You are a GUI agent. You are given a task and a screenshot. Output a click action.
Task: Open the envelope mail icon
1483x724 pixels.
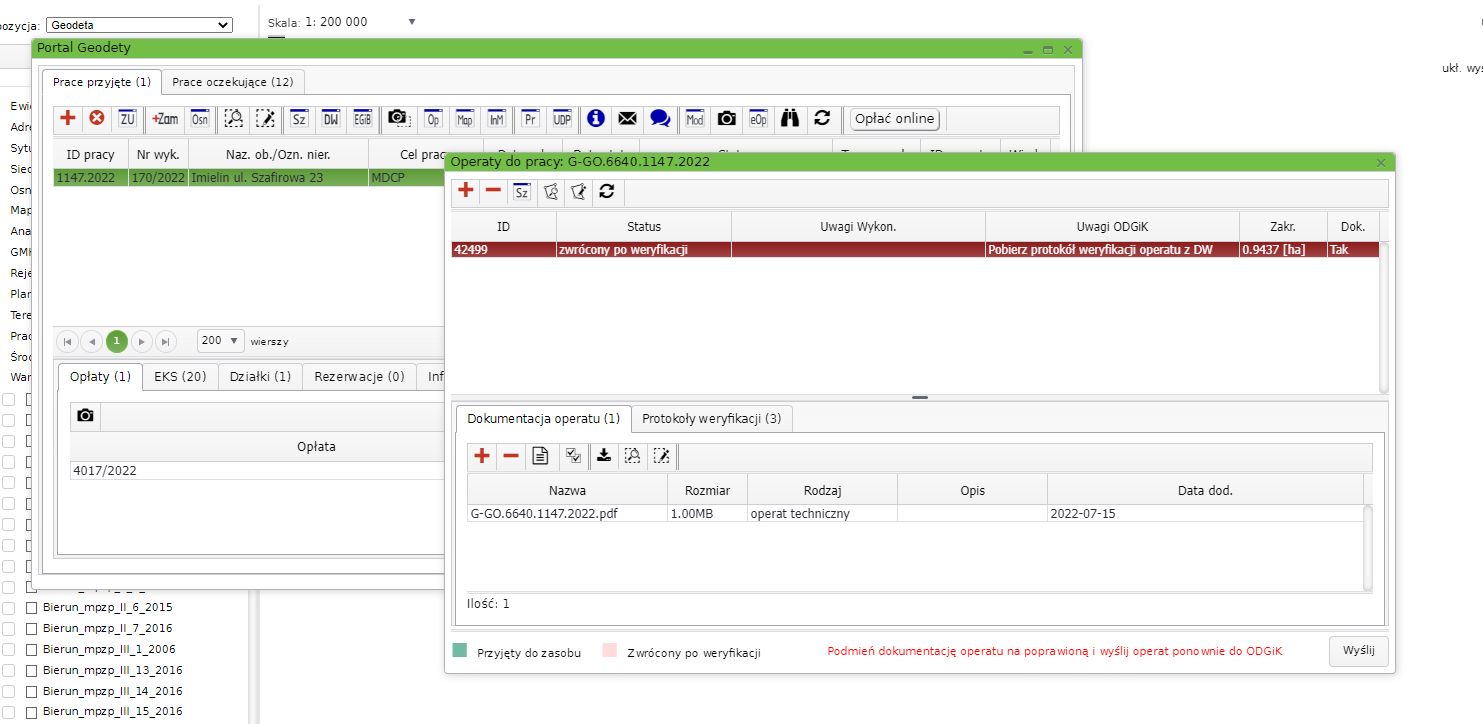tap(627, 119)
